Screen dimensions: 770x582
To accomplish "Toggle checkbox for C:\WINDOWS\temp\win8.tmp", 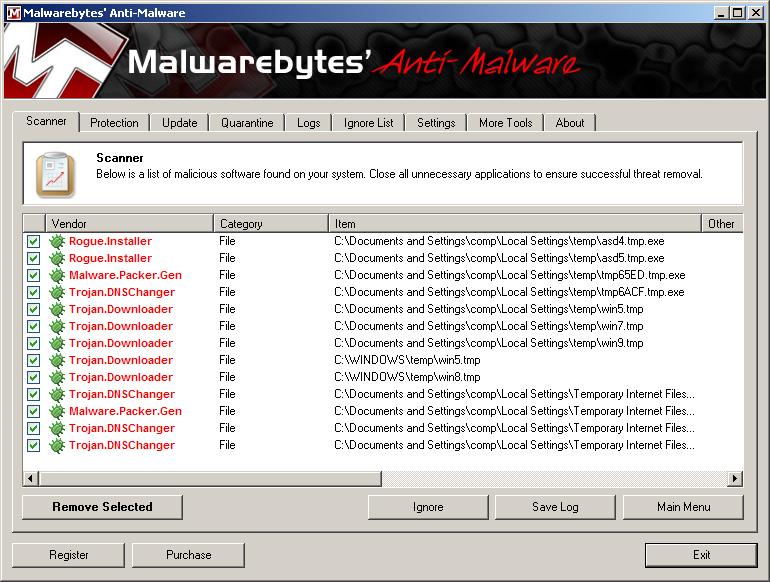I will (x=33, y=377).
